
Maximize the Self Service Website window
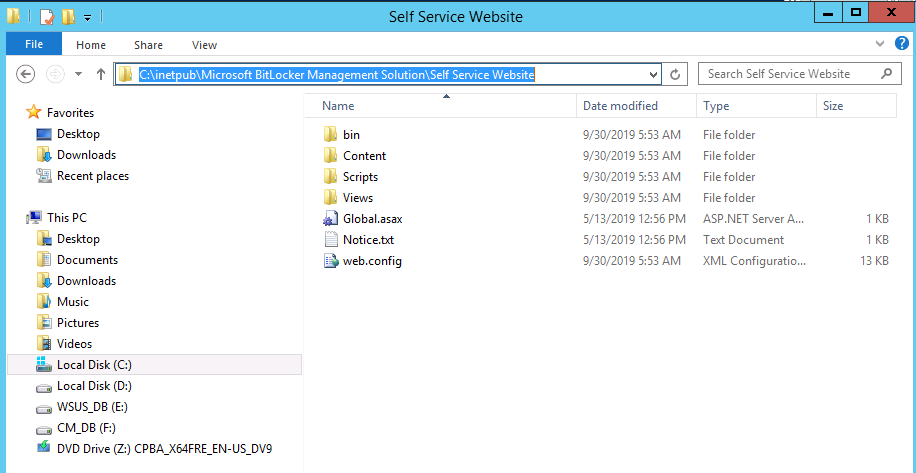(x=855, y=13)
